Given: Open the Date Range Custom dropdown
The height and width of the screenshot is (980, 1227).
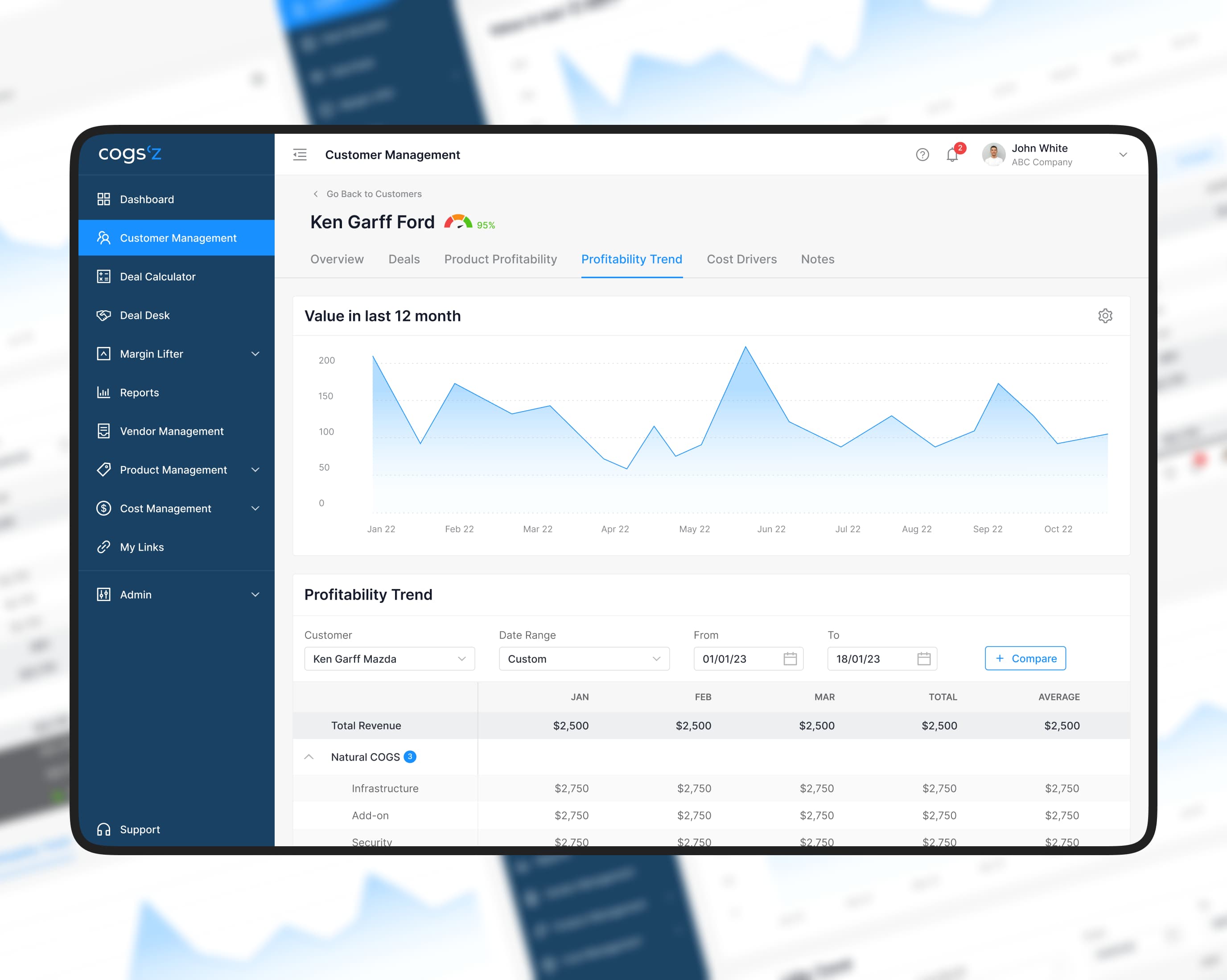Looking at the screenshot, I should 585,659.
